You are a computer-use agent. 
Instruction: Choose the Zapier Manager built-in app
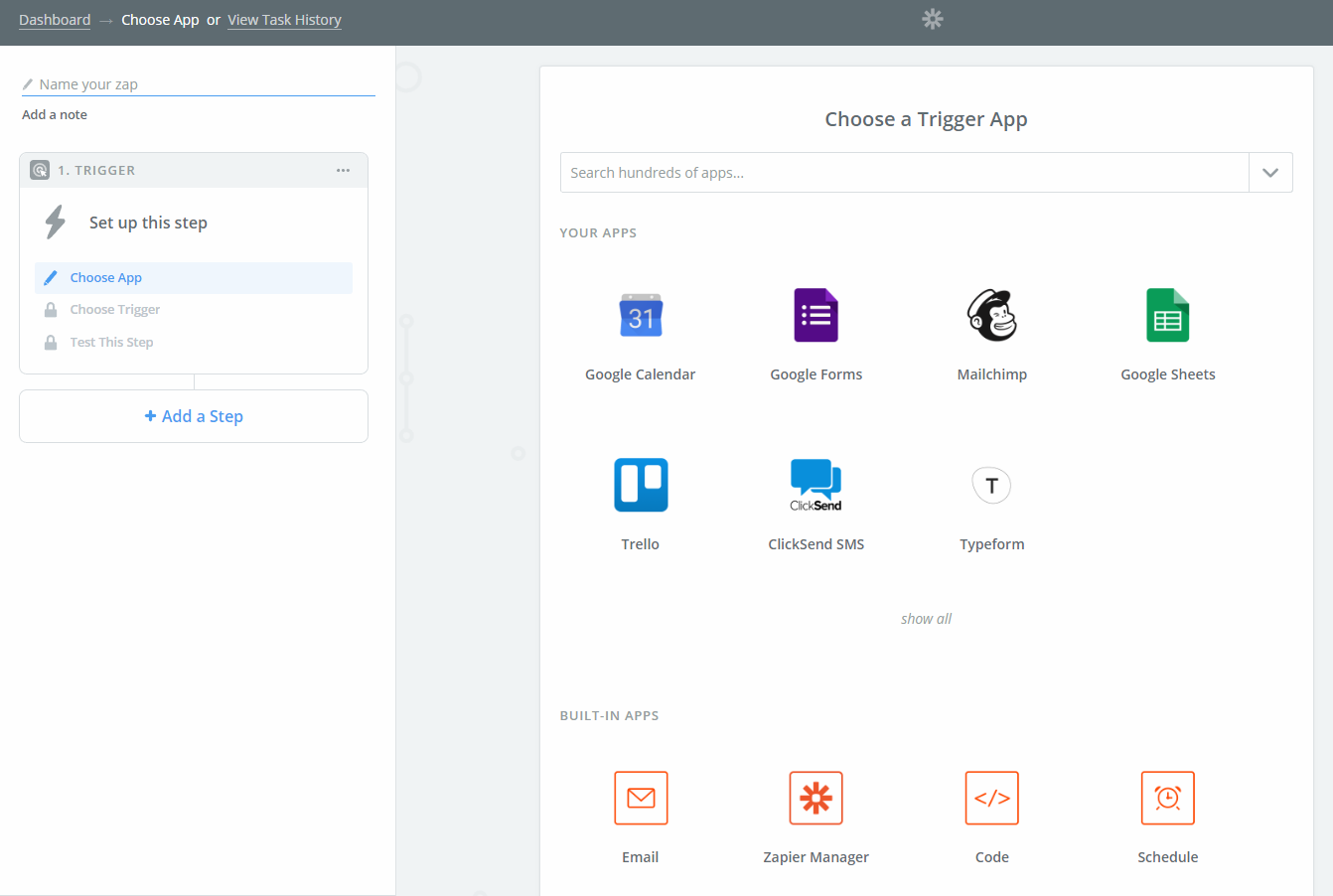815,798
